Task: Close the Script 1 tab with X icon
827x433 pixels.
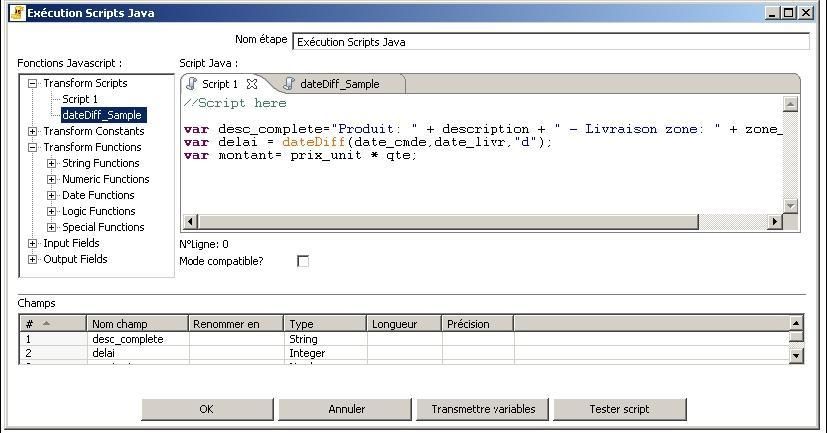Action: (x=252, y=84)
